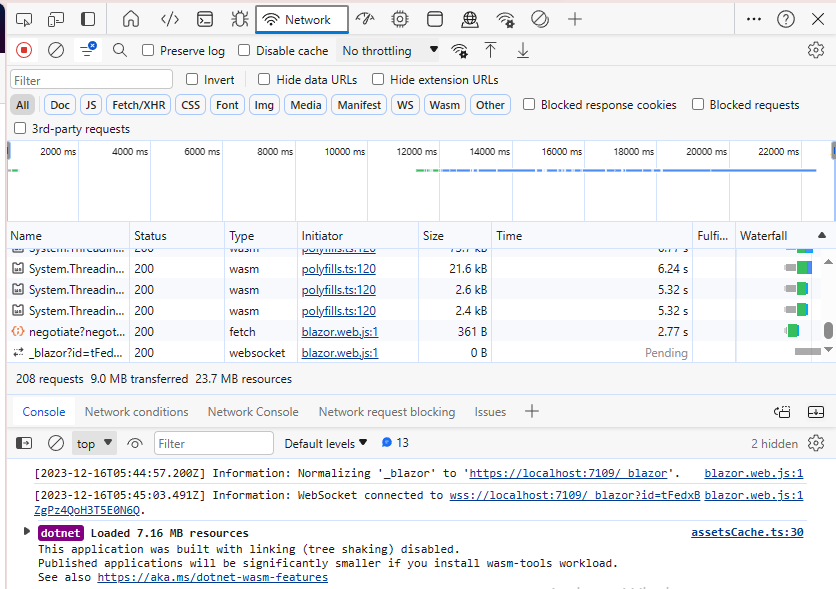Check 3rd-party requests box

point(20,128)
